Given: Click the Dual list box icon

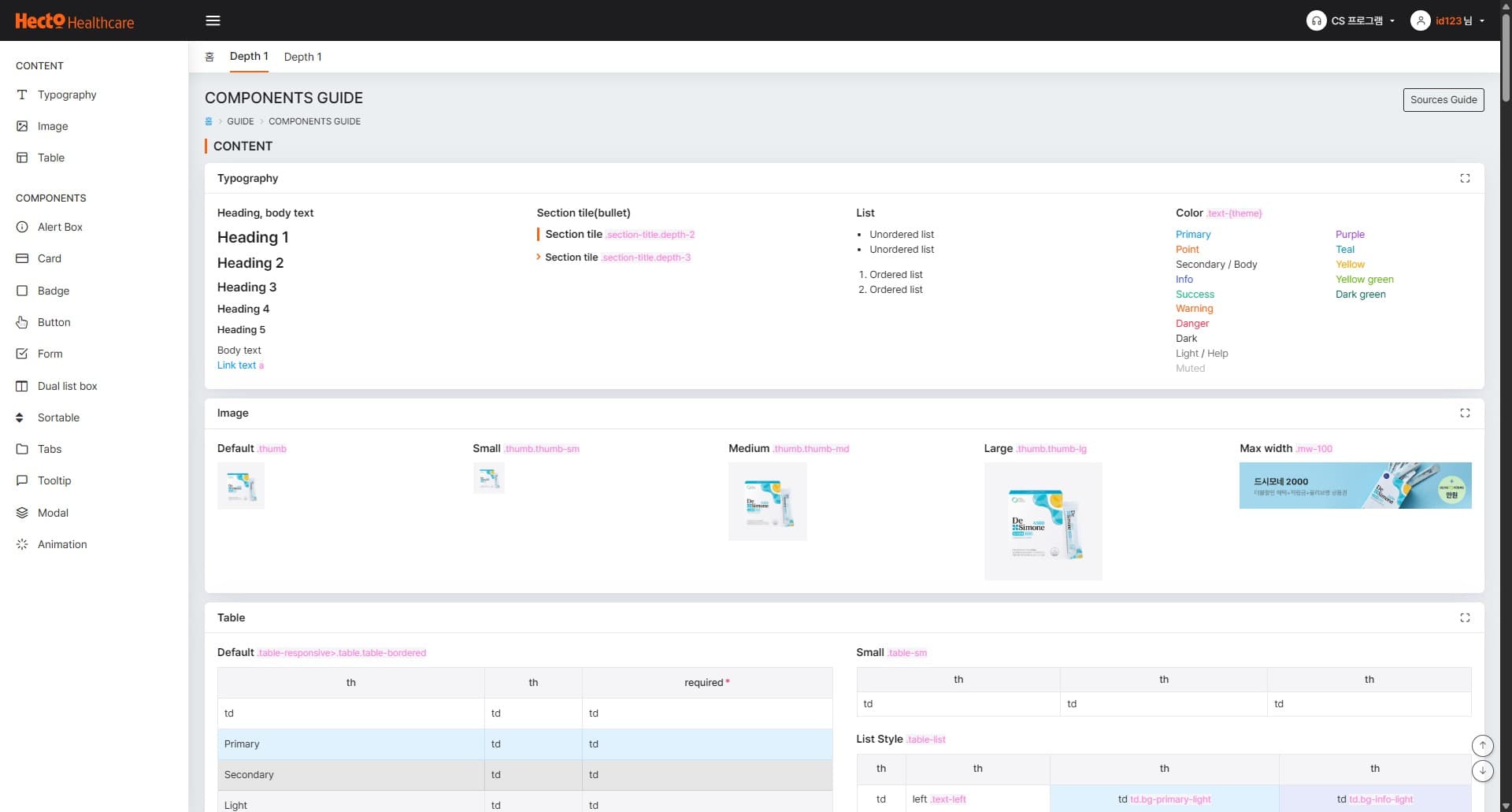Looking at the screenshot, I should [22, 386].
